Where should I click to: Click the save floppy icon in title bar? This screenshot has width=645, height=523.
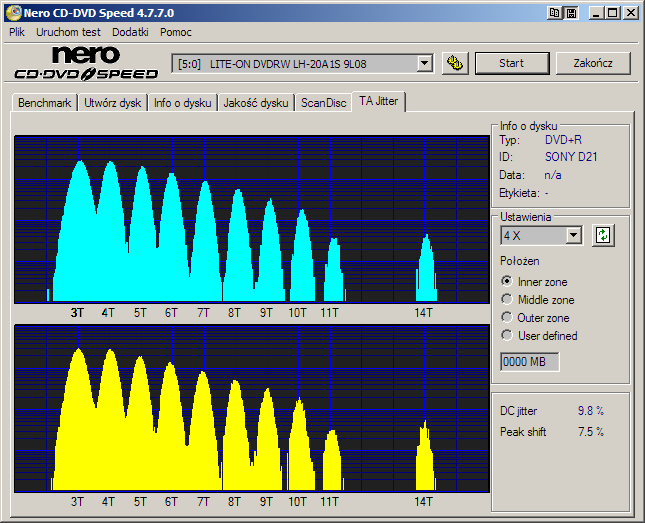click(x=571, y=13)
